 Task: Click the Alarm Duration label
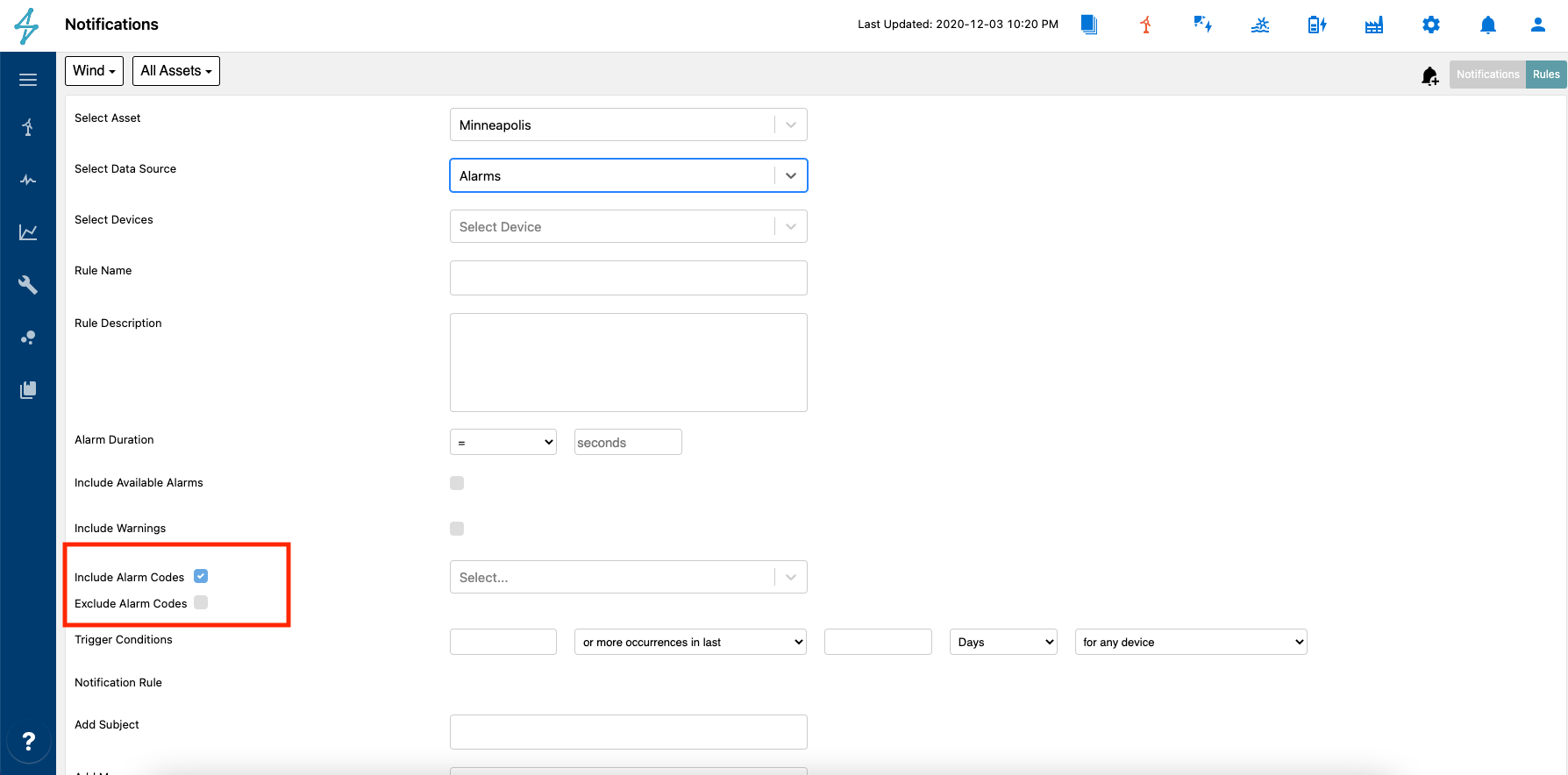(x=114, y=440)
